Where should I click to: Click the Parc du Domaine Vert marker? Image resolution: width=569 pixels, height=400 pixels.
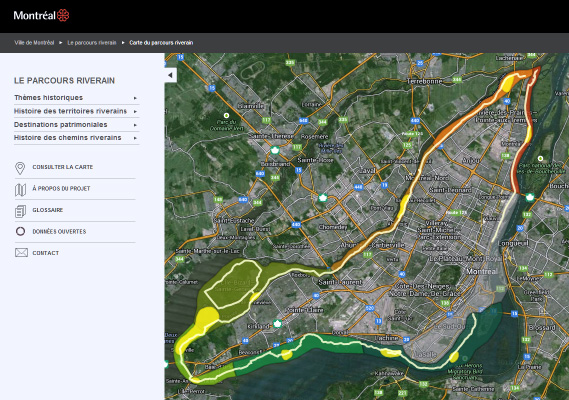(x=226, y=115)
